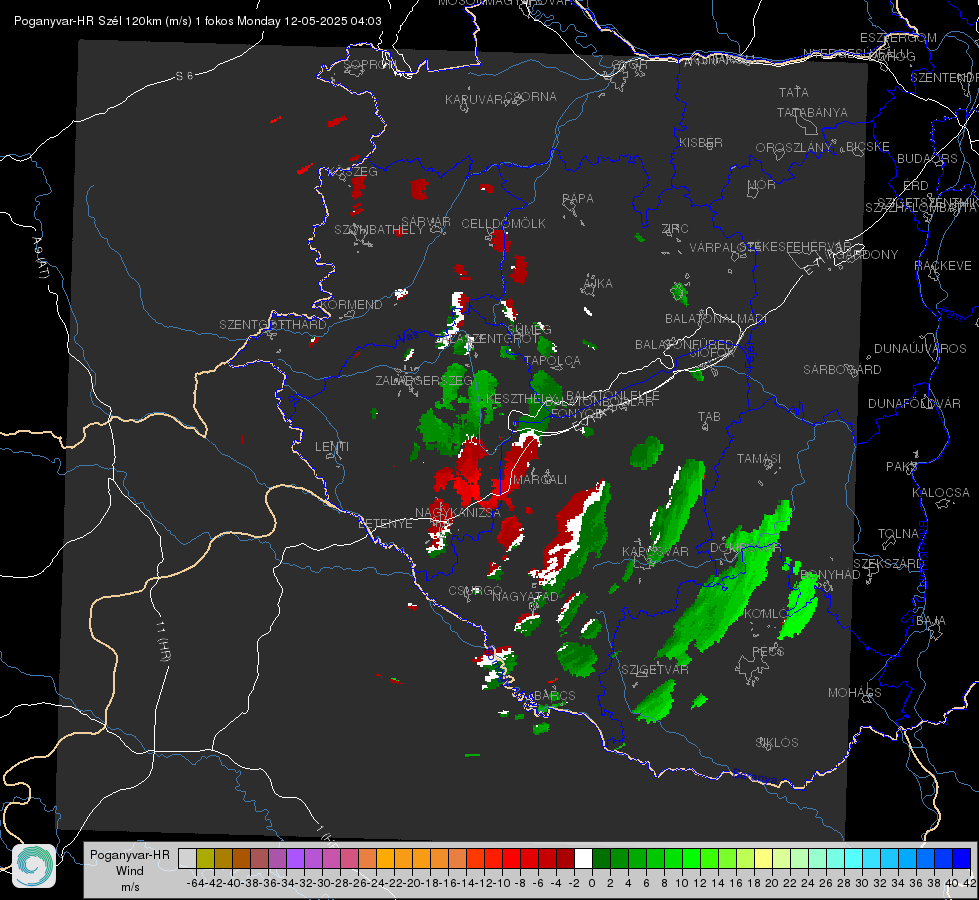Click the LENTI town label
Viewport: 979px width, 900px height.
point(332,447)
